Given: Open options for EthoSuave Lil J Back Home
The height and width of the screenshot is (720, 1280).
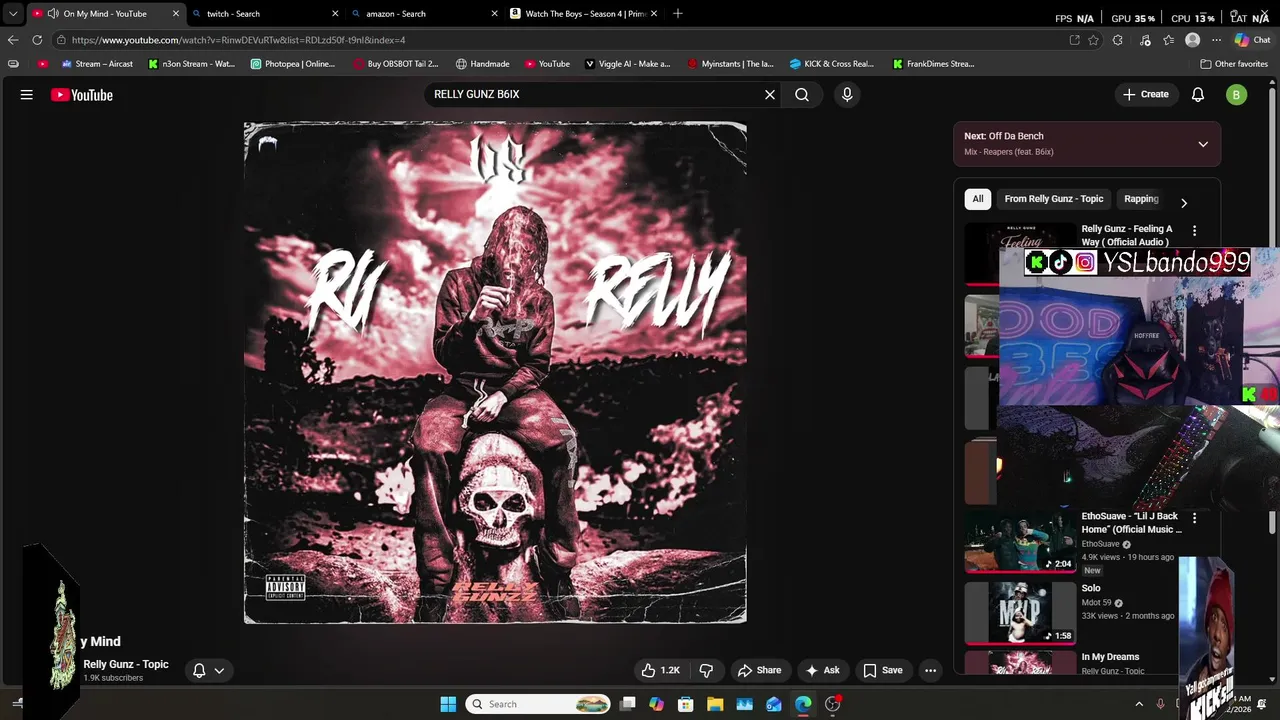Looking at the screenshot, I should click(1194, 518).
